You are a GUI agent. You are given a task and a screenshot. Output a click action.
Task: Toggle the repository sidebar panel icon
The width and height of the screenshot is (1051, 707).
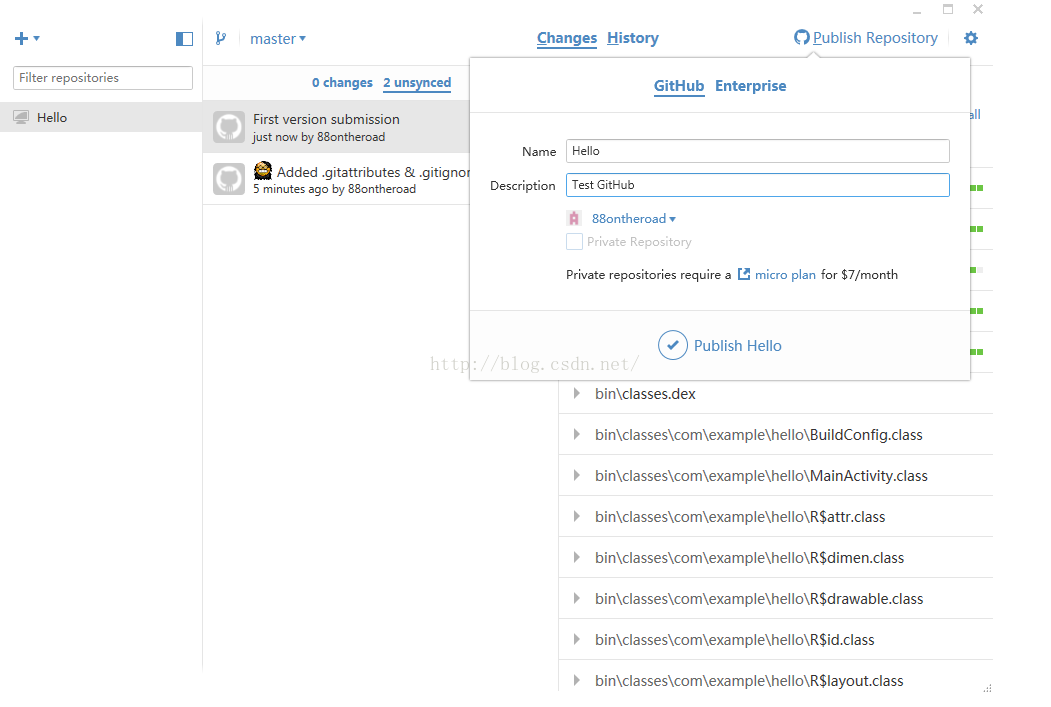(184, 39)
